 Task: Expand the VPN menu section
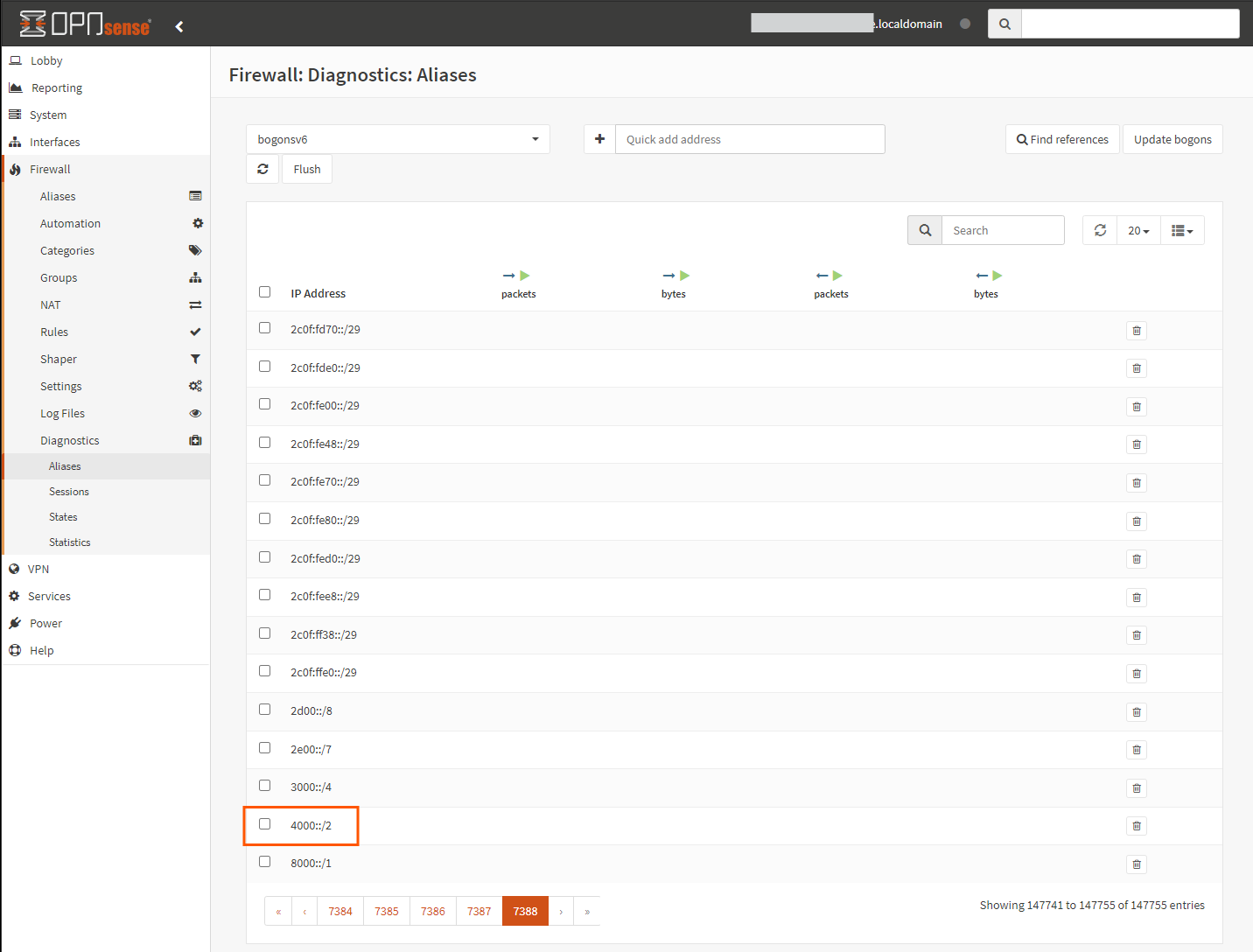(106, 569)
